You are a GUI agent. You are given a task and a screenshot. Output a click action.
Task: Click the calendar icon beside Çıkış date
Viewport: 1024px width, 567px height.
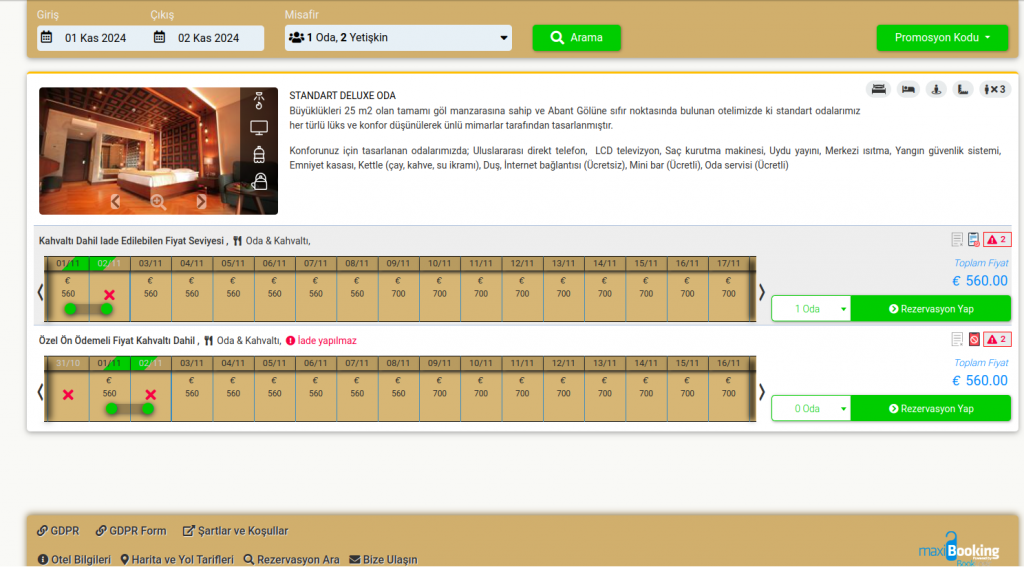159,37
